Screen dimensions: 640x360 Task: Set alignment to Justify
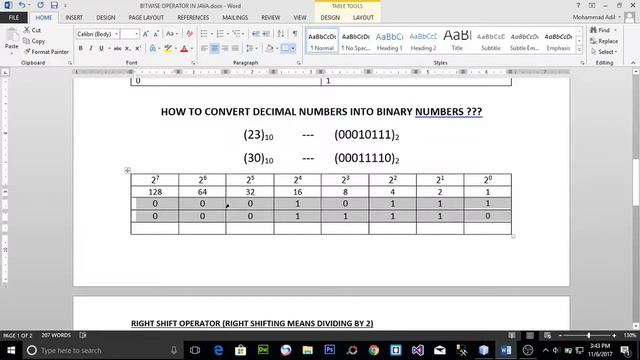coord(235,49)
